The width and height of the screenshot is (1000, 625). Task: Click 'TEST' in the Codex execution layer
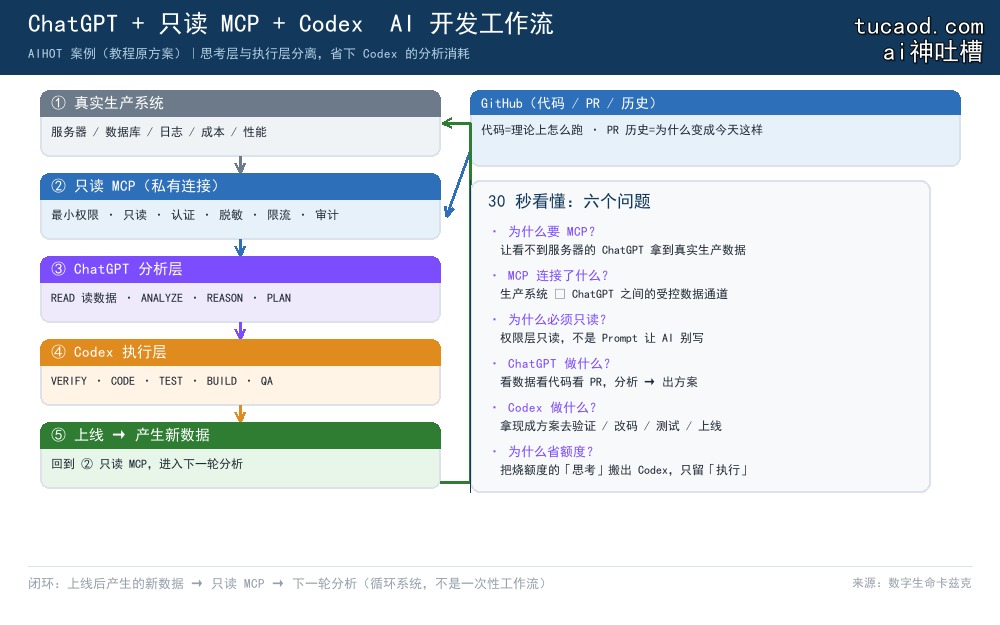click(x=170, y=381)
